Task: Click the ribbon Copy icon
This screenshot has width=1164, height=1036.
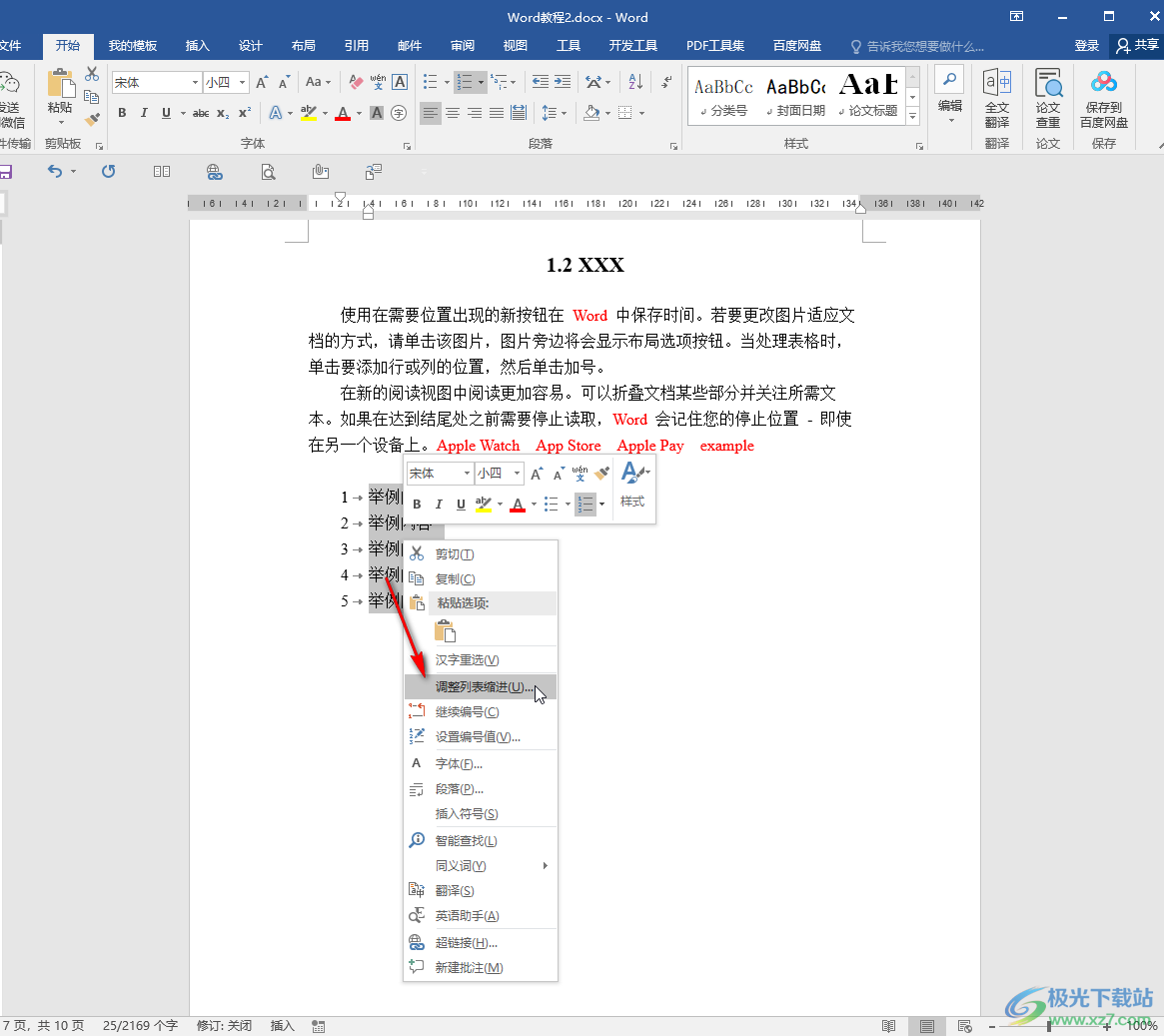Action: 92,97
